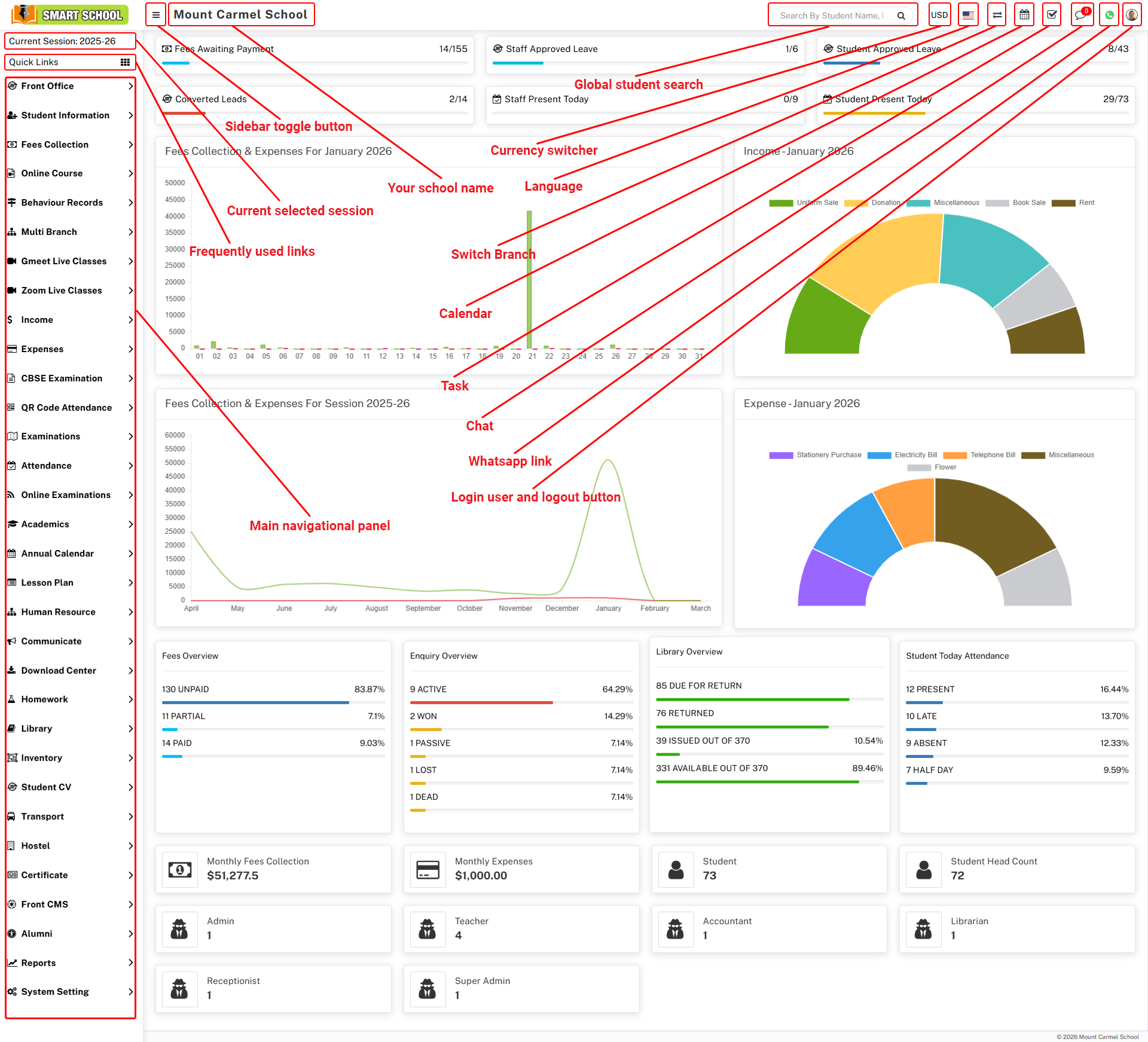1148x1042 pixels.
Task: Click the sidebar toggle hamburger button
Action: click(x=156, y=15)
